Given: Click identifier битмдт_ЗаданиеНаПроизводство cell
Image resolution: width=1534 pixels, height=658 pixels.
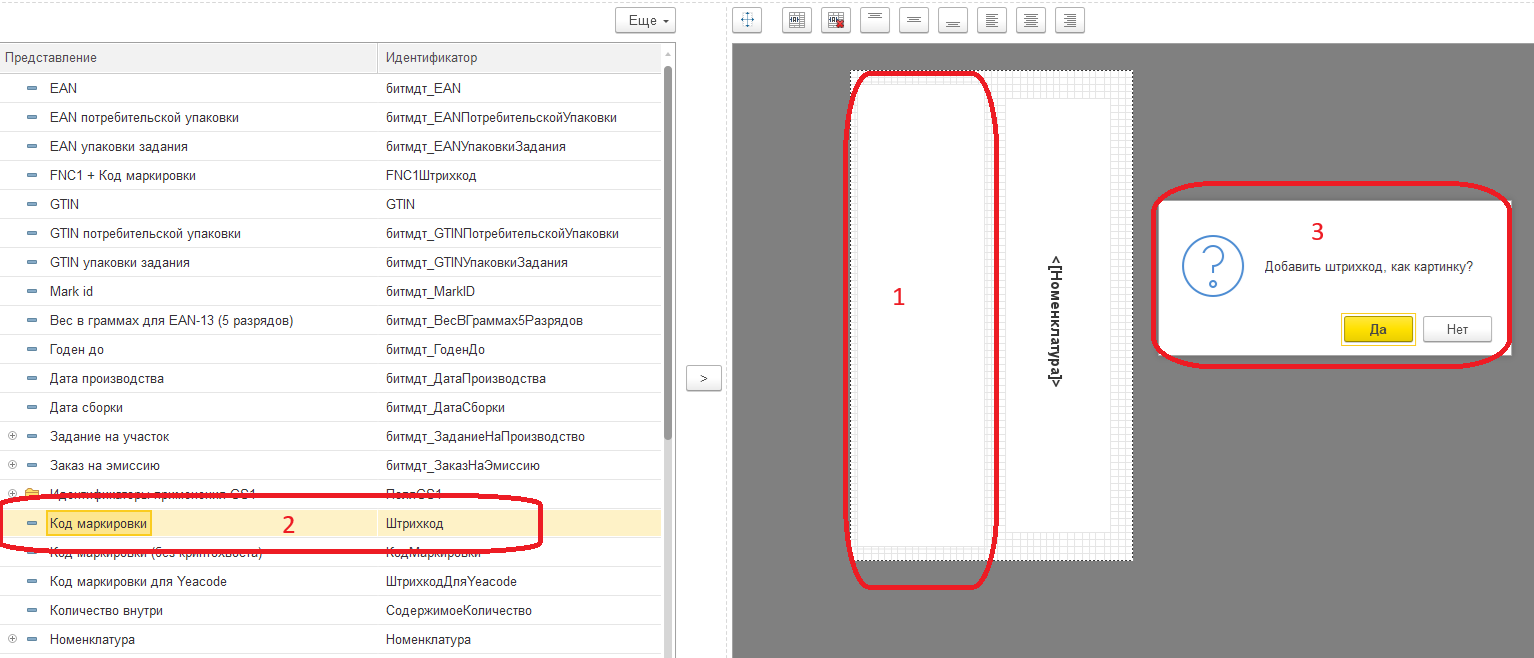Looking at the screenshot, I should 520,436.
